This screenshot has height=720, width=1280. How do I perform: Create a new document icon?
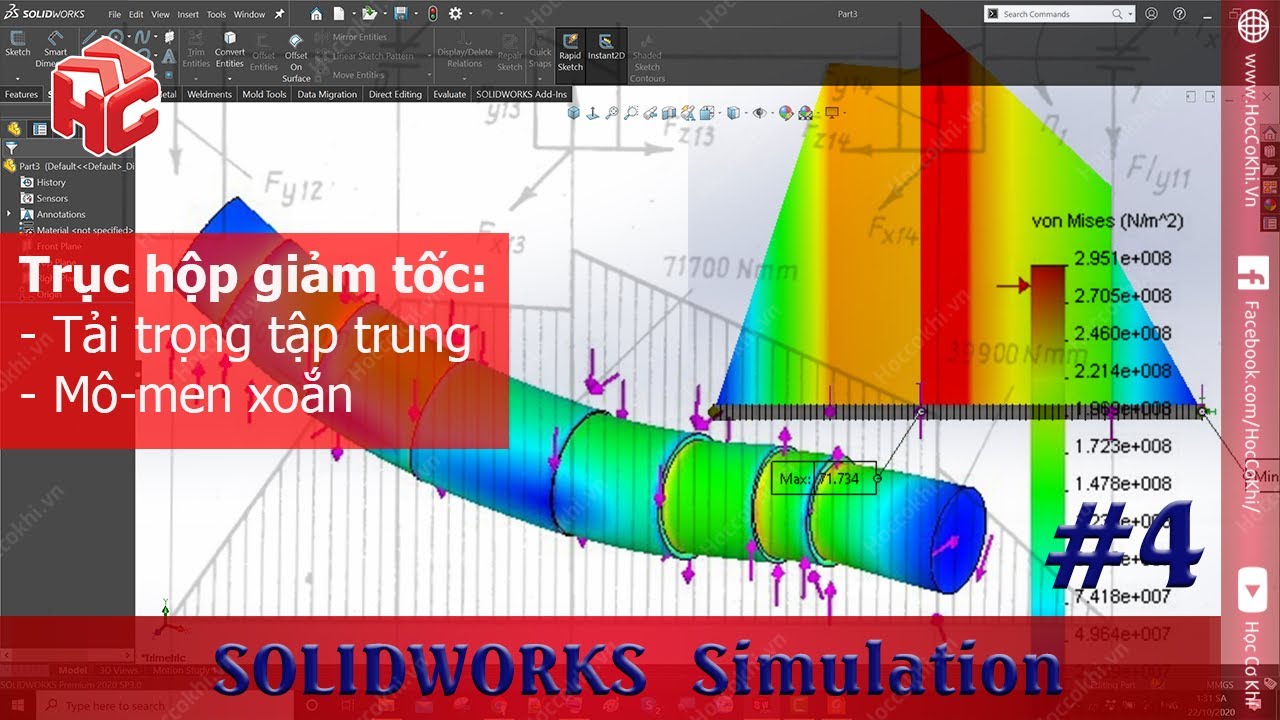click(x=339, y=14)
